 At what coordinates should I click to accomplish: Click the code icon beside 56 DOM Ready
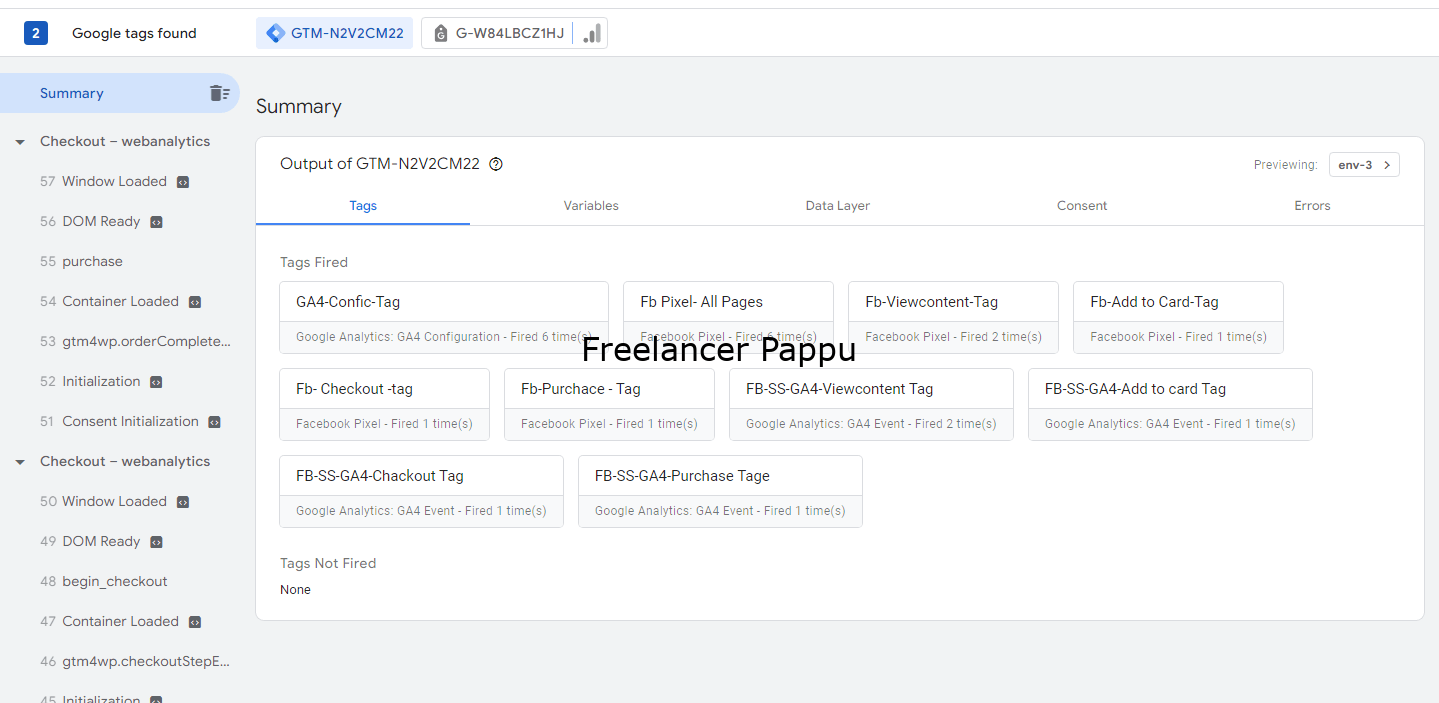(x=156, y=222)
